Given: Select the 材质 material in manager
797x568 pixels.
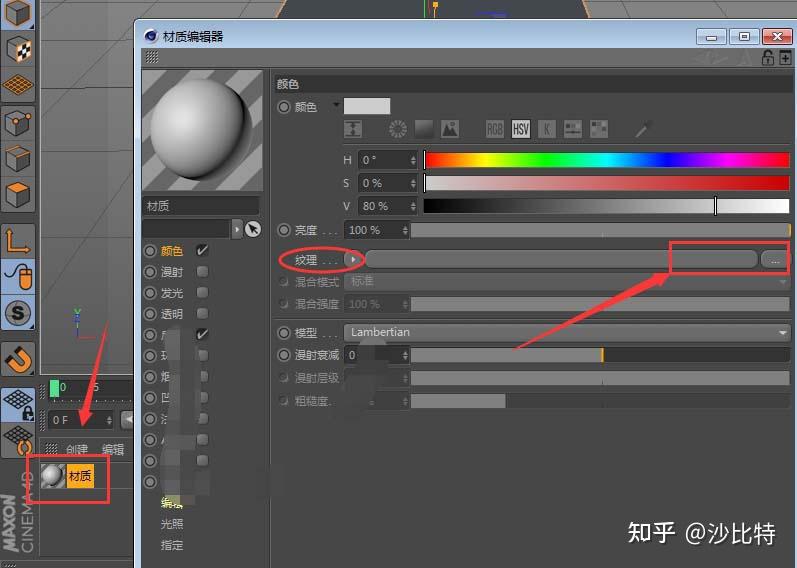Looking at the screenshot, I should [68, 476].
